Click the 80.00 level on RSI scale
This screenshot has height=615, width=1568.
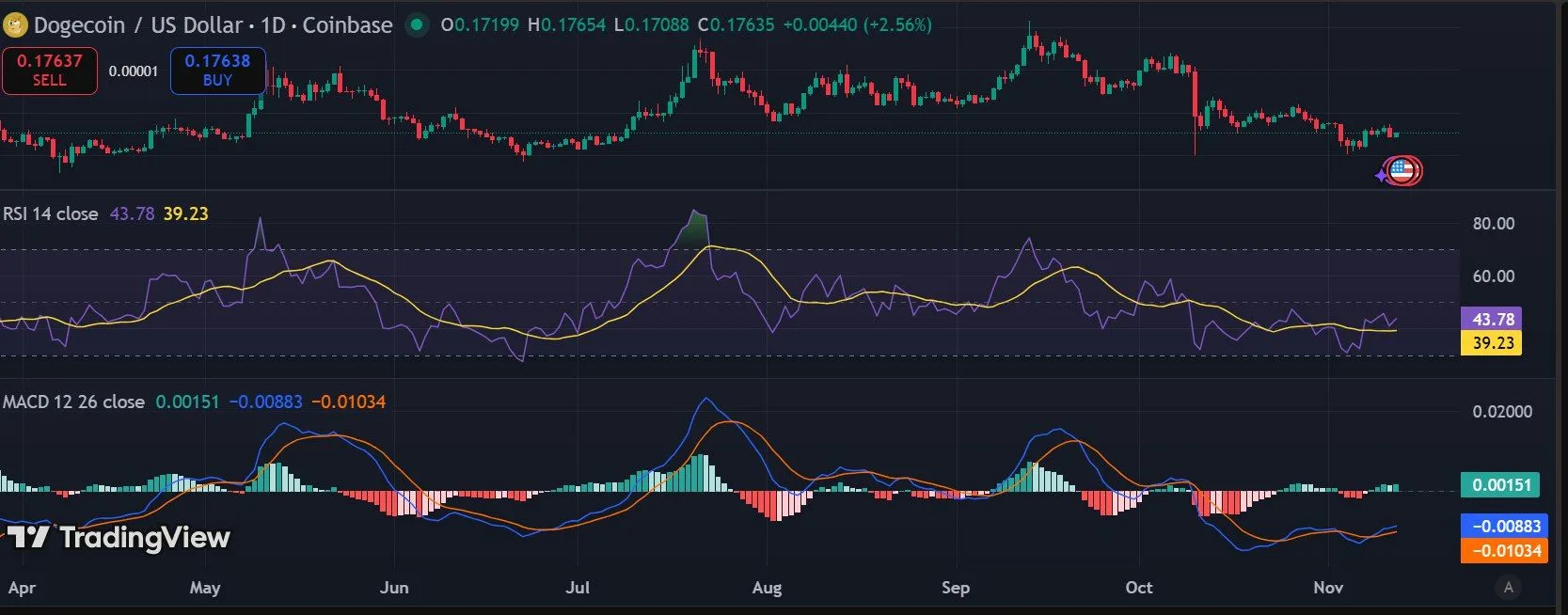[x=1493, y=224]
